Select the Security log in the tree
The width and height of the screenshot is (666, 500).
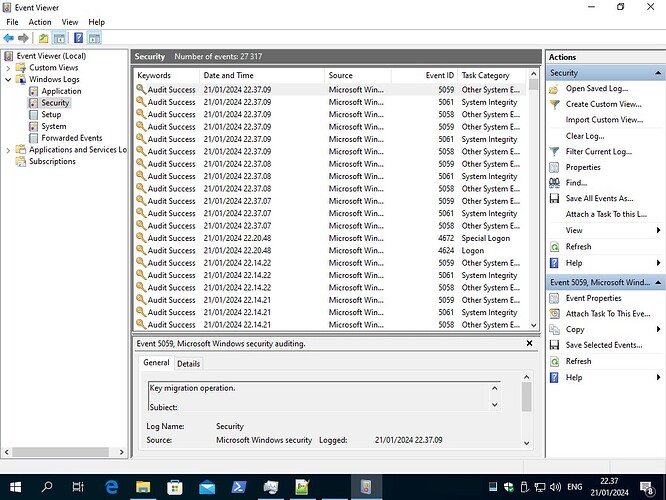click(55, 103)
